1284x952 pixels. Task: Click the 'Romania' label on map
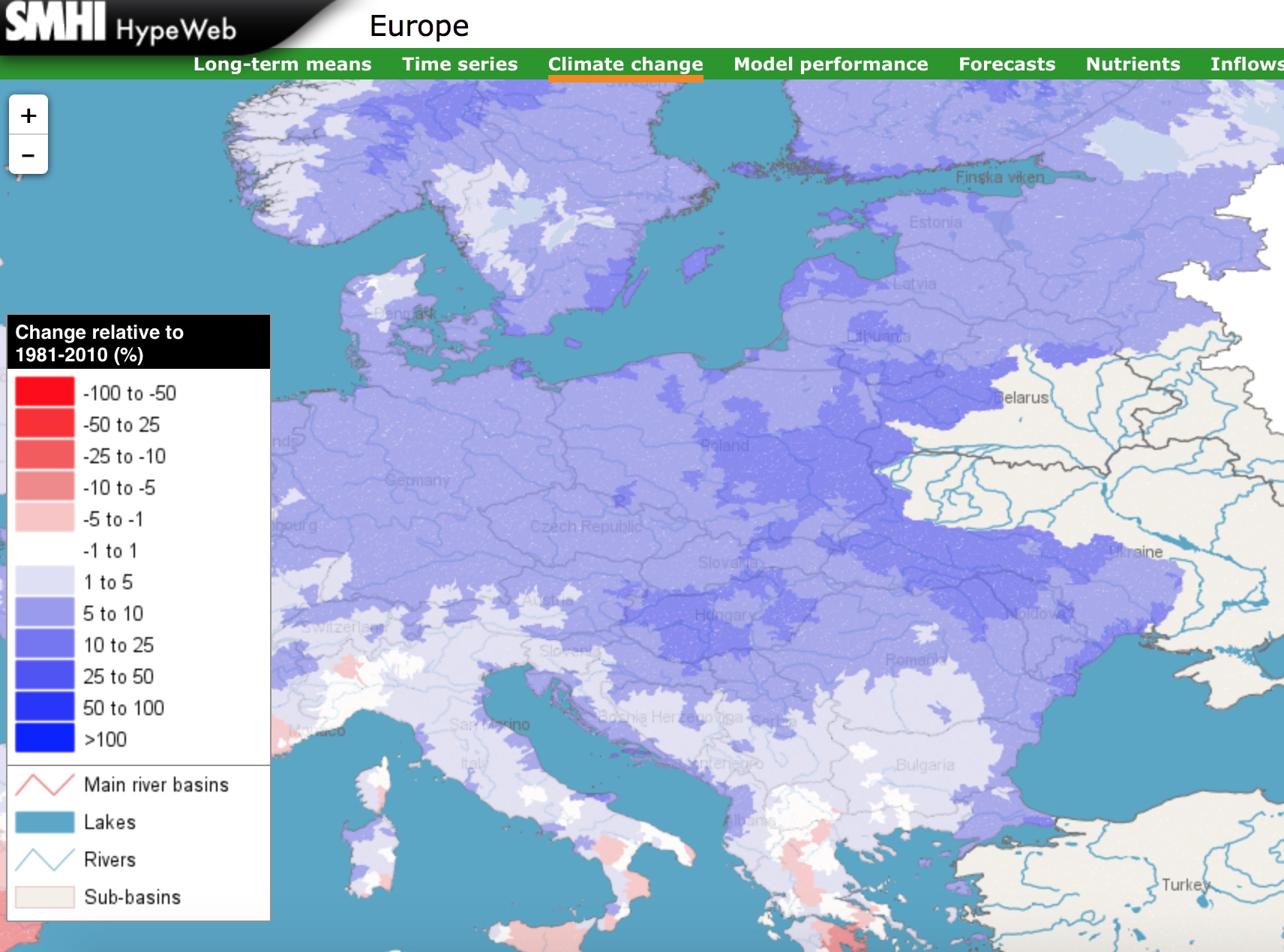click(x=916, y=660)
